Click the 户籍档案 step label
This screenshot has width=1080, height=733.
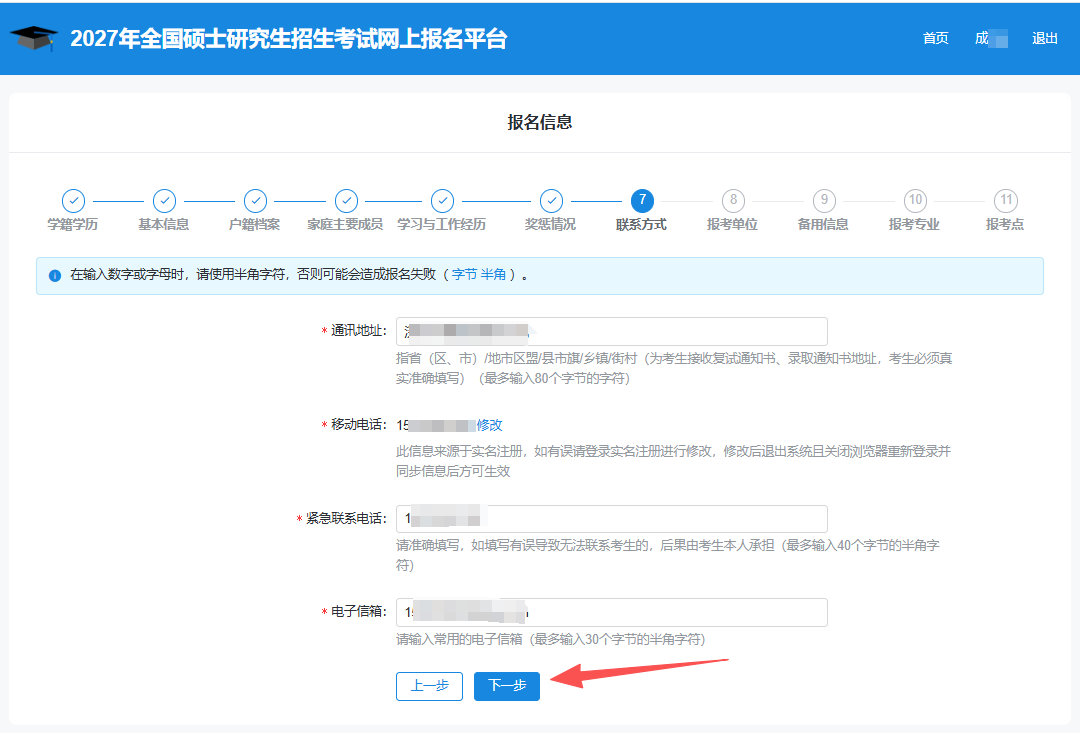click(x=254, y=225)
